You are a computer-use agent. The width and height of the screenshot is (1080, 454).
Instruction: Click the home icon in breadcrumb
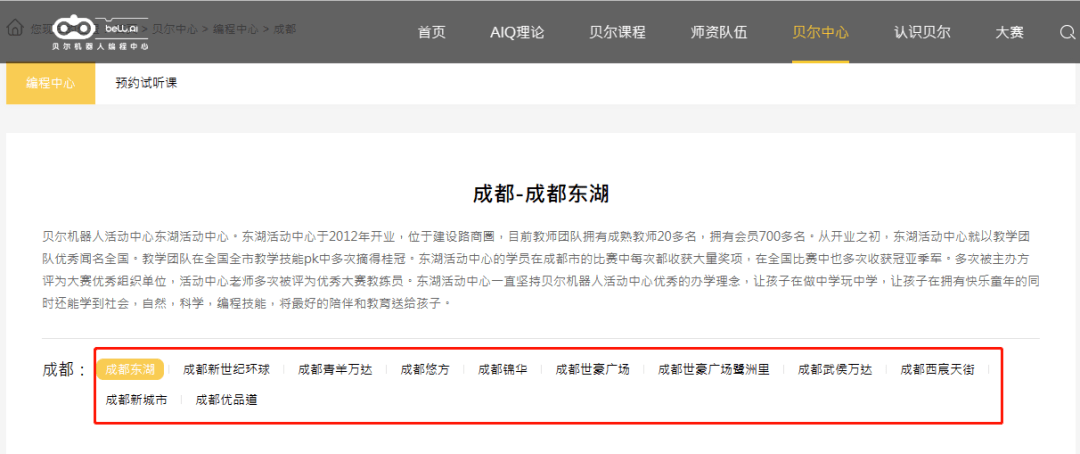(x=14, y=28)
